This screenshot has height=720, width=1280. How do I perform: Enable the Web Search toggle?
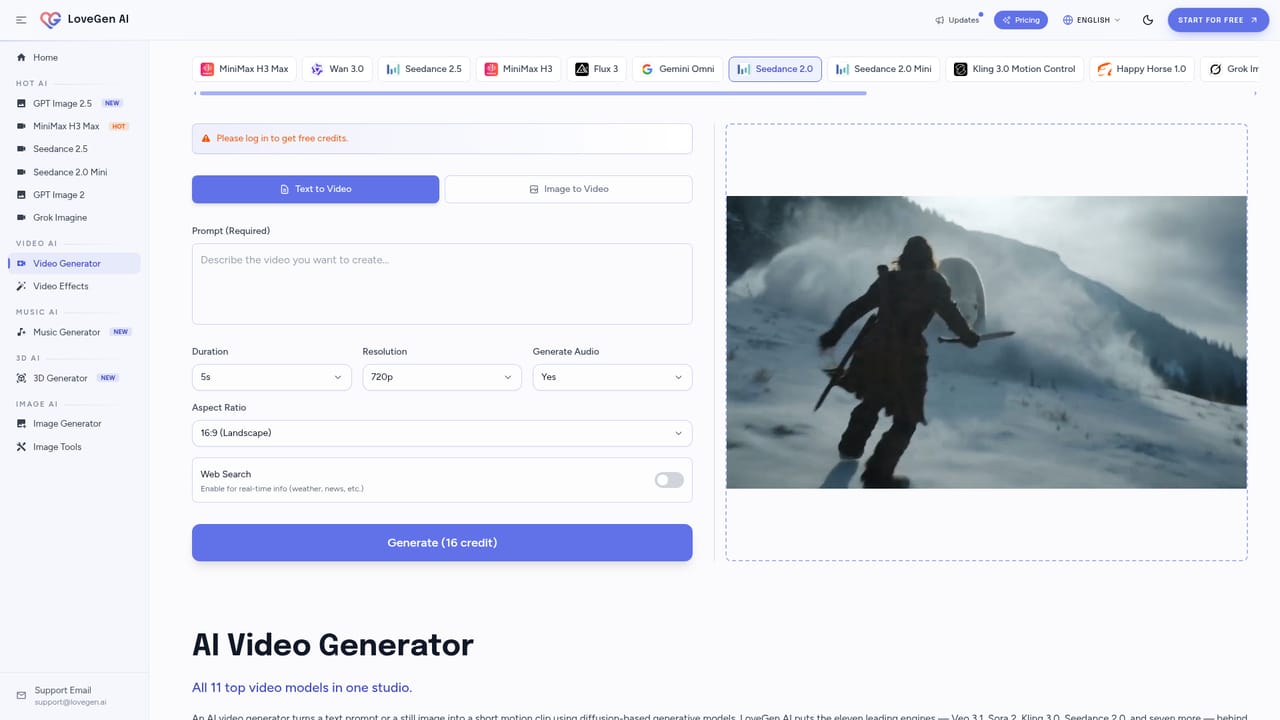click(669, 480)
